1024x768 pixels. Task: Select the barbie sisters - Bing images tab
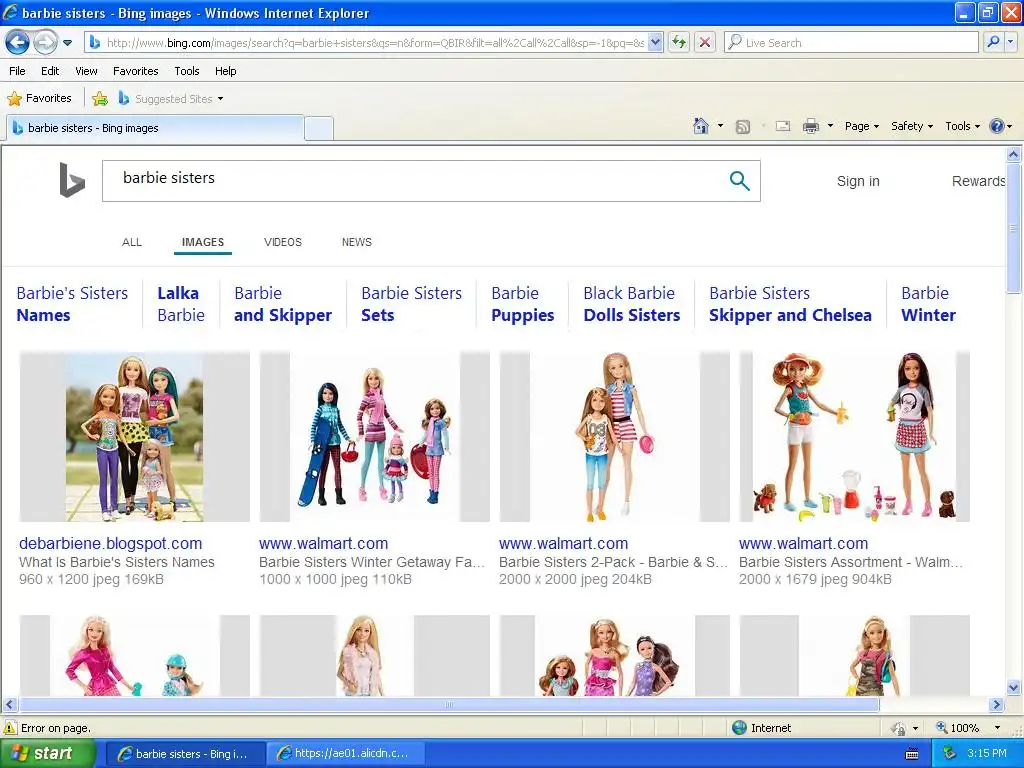[155, 128]
